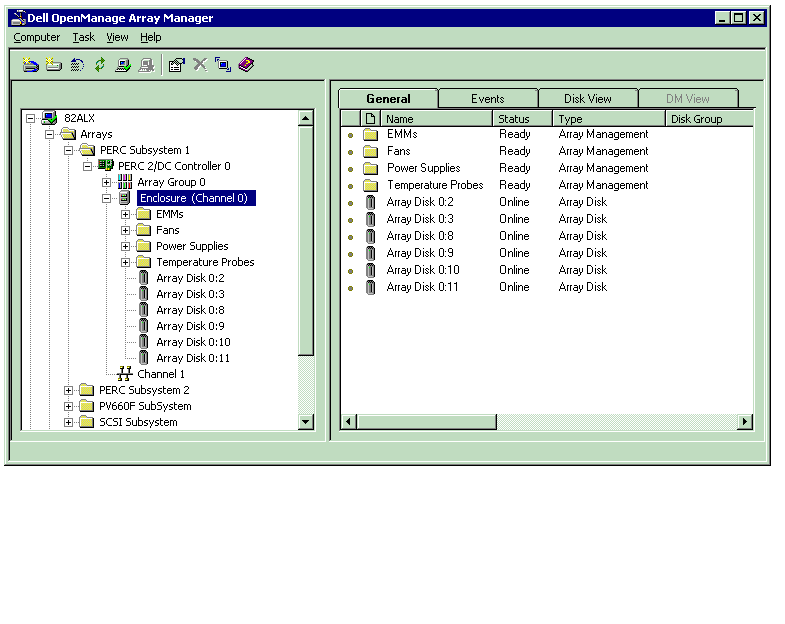
Task: Expand the Array Group 0 node
Action: point(106,182)
